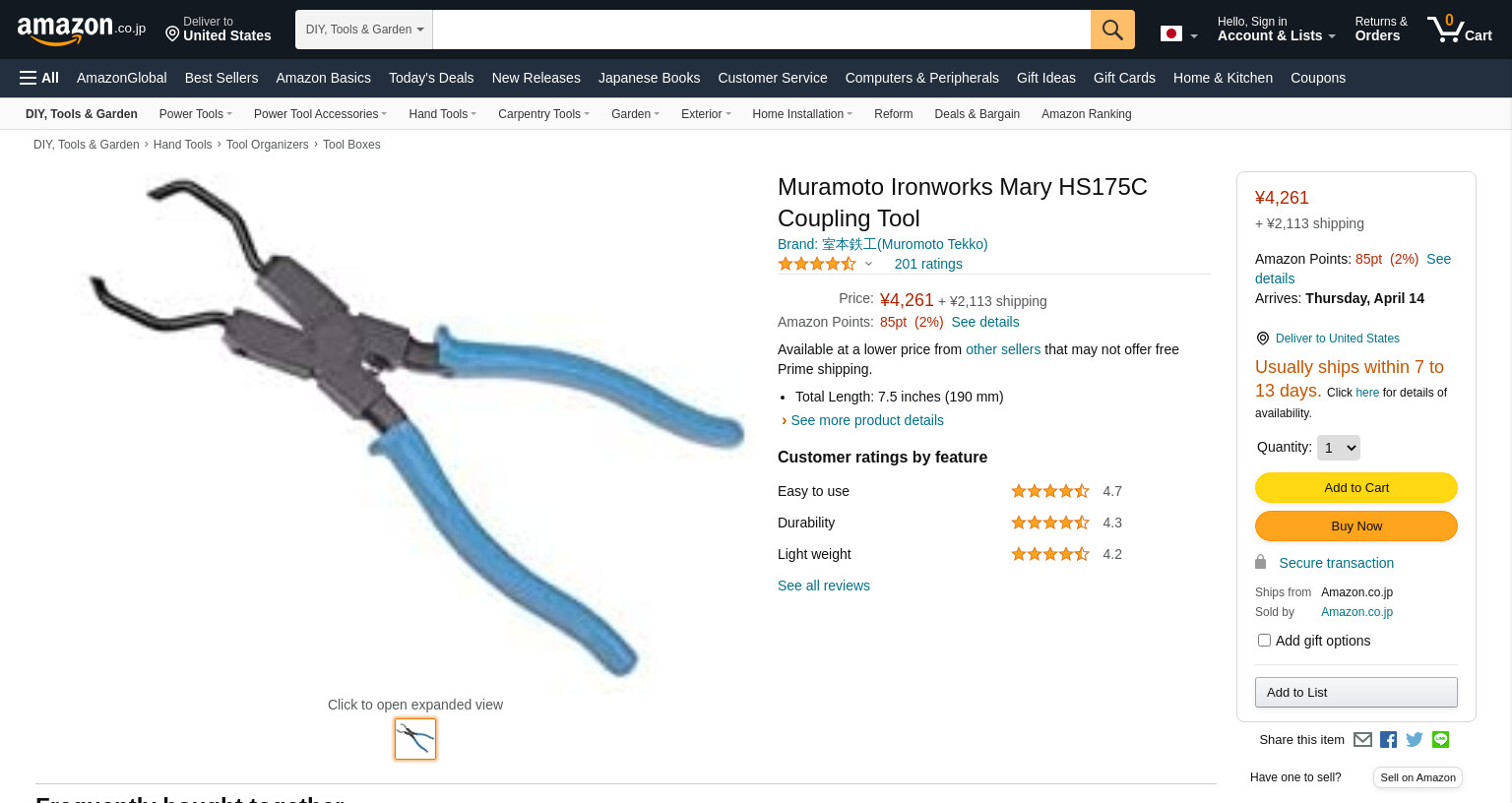Share this item on Facebook
Screen dimensions: 1512x803
(1388, 740)
